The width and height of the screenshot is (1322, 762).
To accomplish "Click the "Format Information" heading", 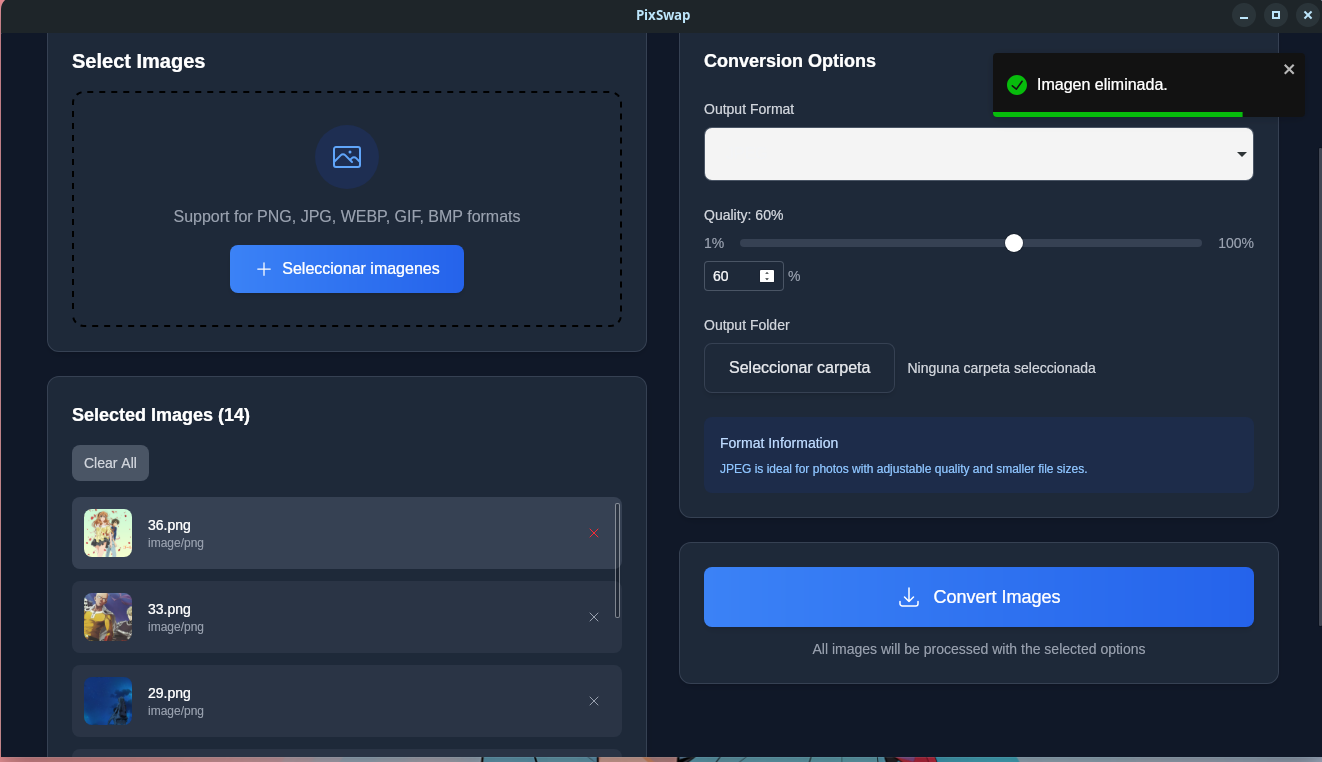I will click(x=779, y=443).
